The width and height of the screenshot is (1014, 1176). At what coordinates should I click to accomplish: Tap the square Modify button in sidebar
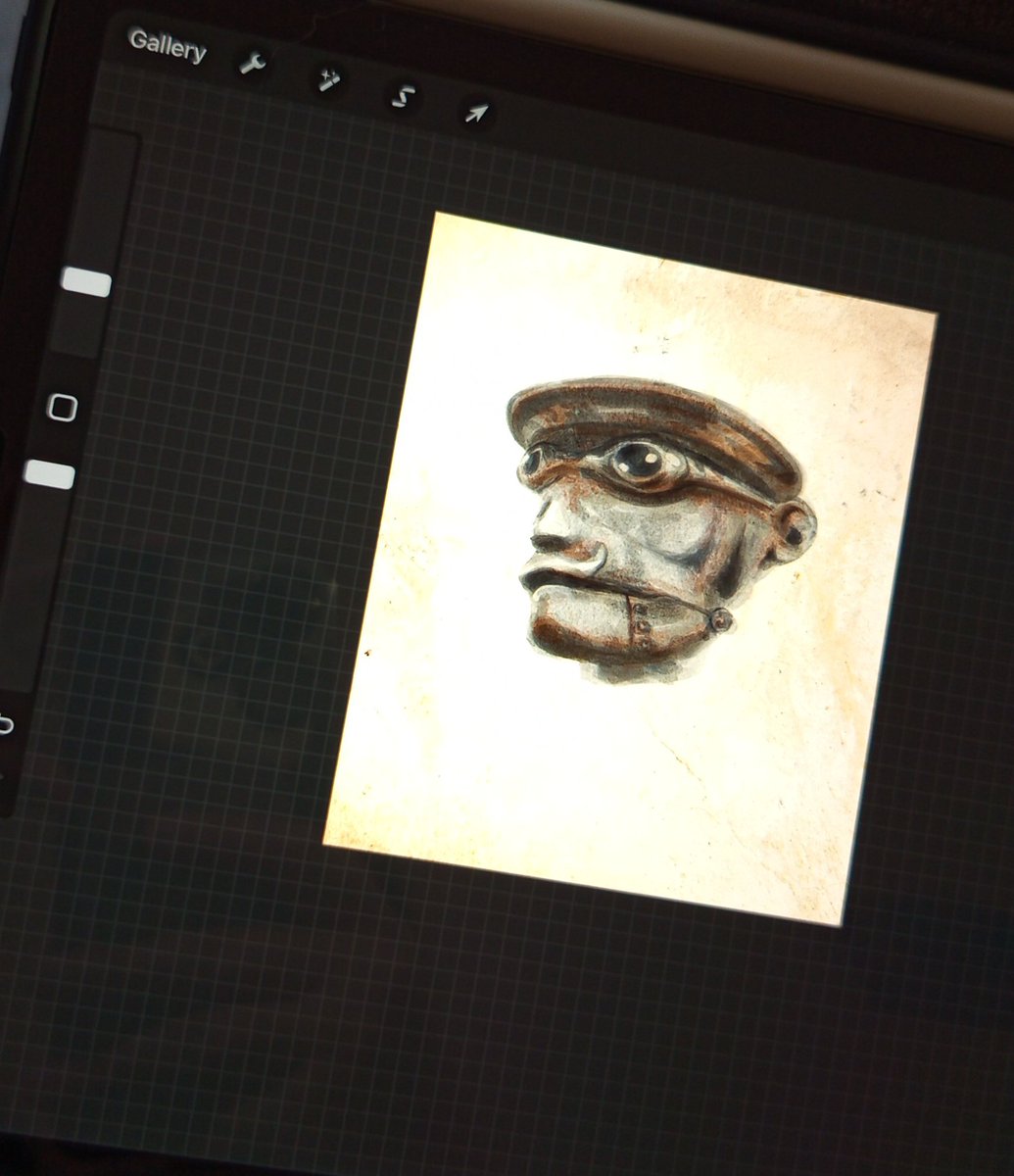tap(63, 408)
